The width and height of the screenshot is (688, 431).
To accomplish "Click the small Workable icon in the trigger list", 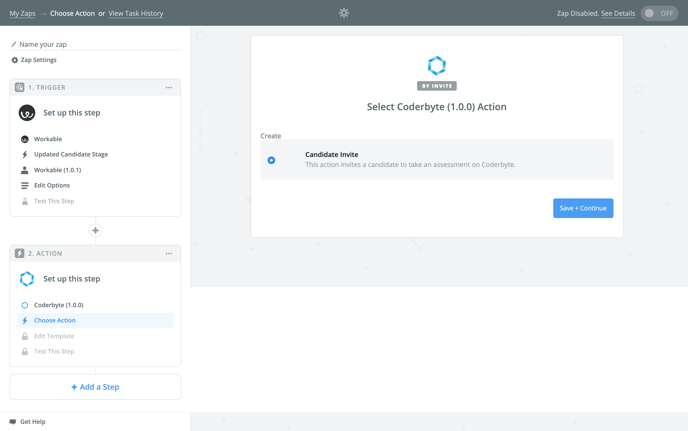I will (25, 139).
